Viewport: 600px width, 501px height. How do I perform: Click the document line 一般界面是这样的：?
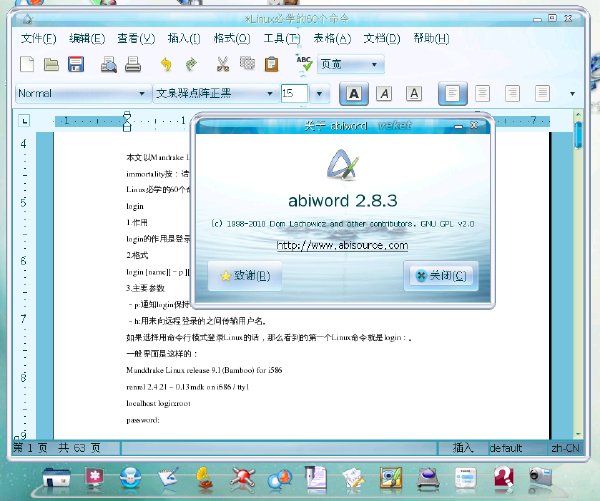pos(161,354)
